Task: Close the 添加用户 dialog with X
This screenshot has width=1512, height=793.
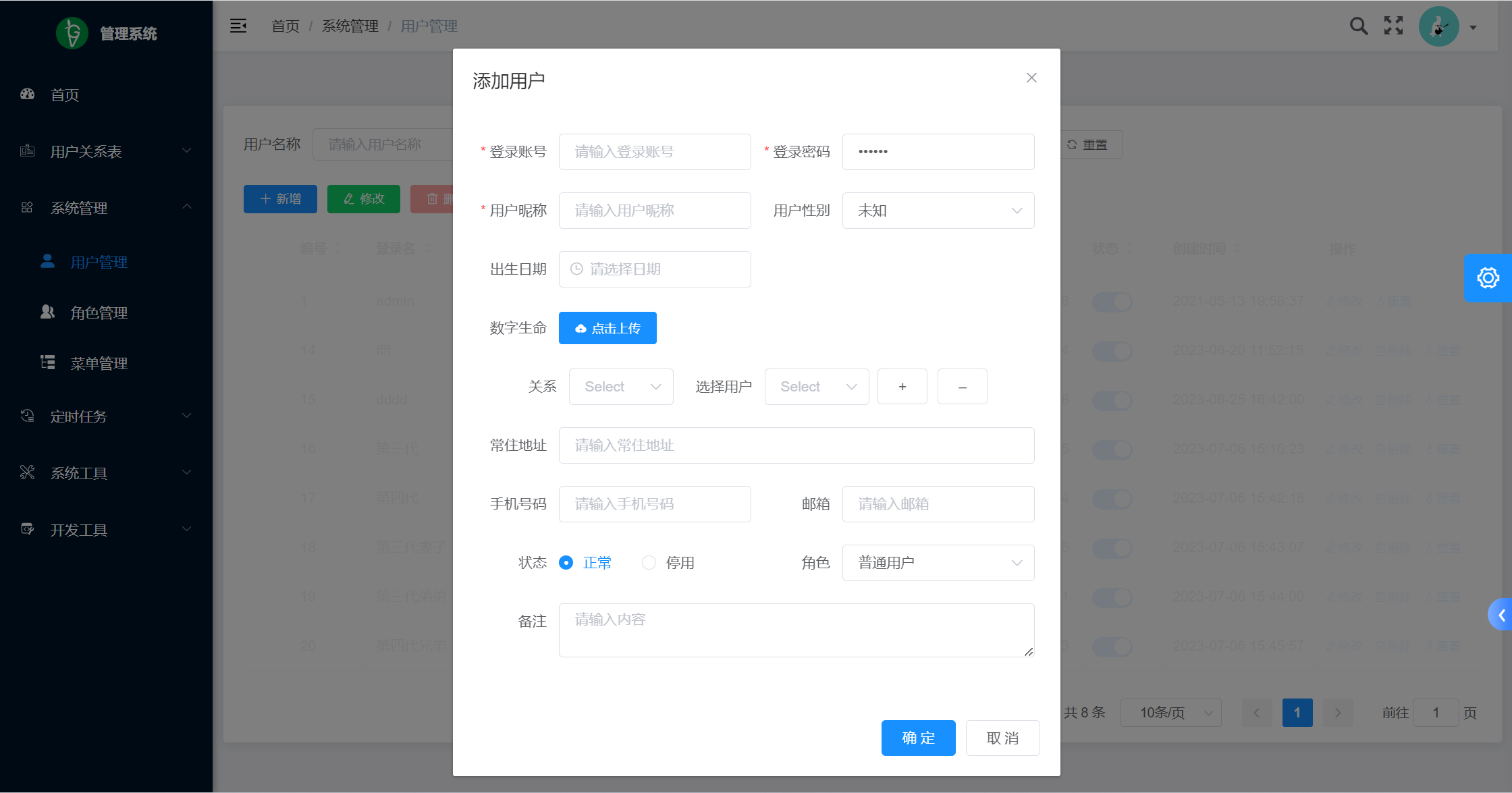Action: 1031,78
